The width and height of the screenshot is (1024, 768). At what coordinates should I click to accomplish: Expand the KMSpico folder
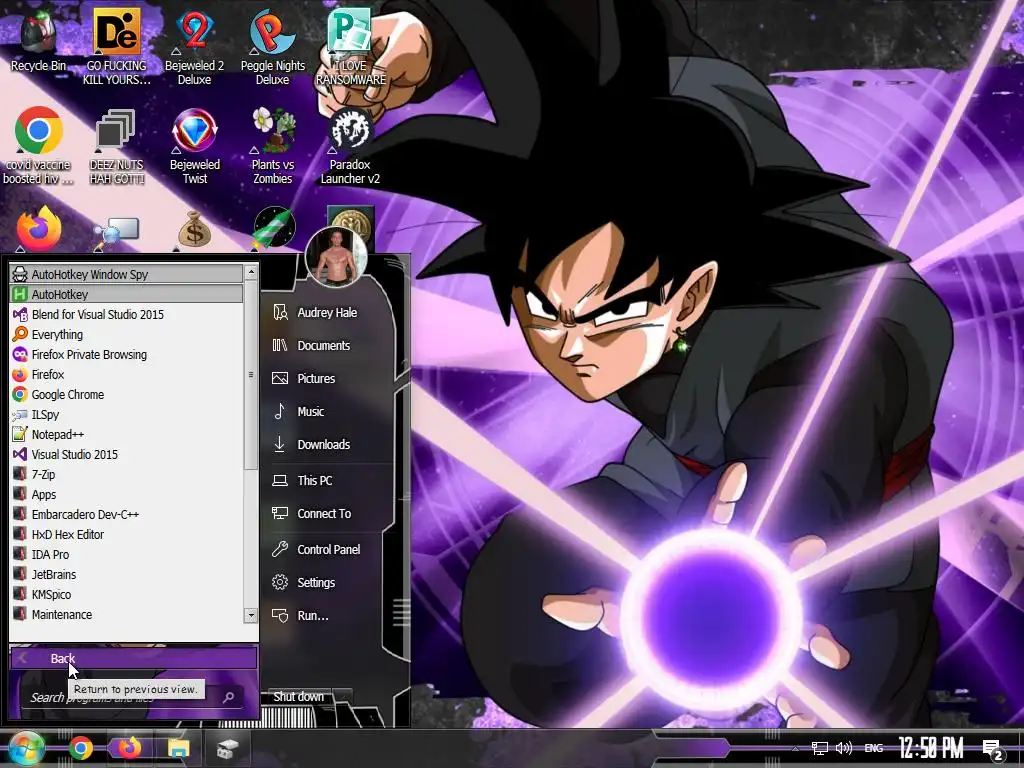click(127, 594)
